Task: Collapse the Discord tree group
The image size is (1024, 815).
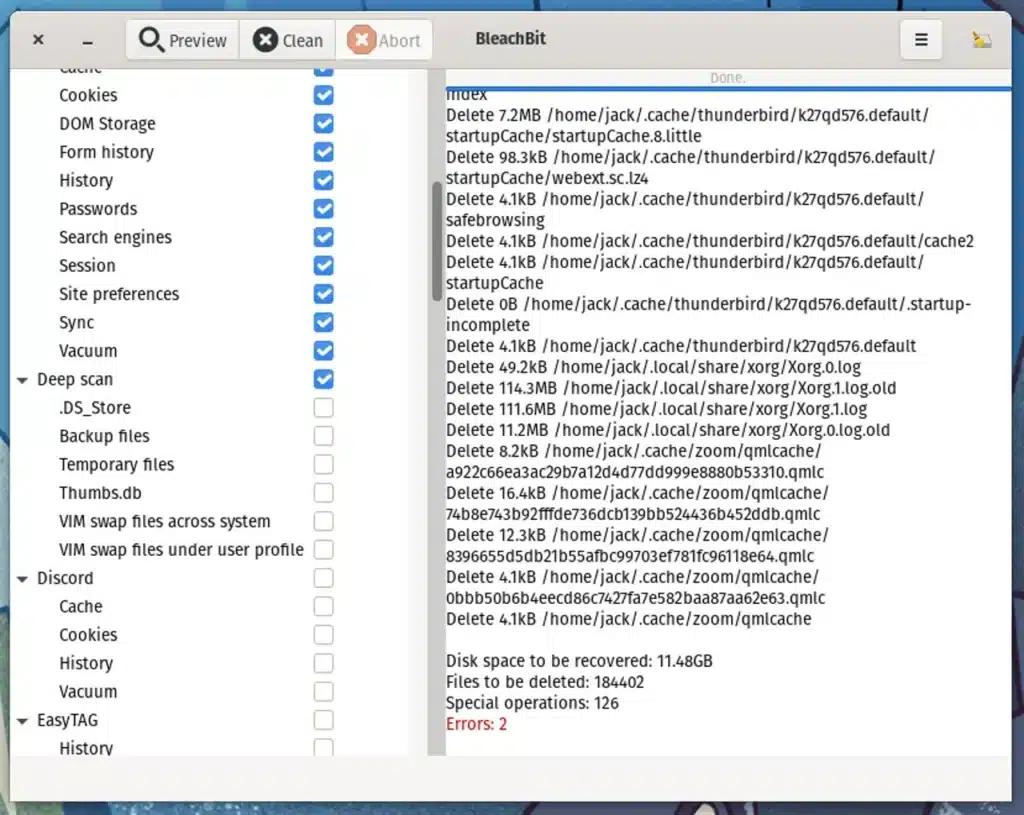Action: coord(22,579)
